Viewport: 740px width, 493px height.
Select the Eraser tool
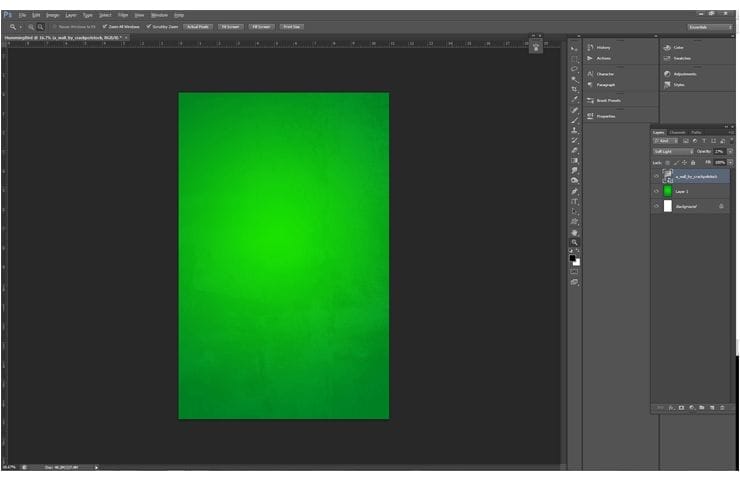(574, 150)
